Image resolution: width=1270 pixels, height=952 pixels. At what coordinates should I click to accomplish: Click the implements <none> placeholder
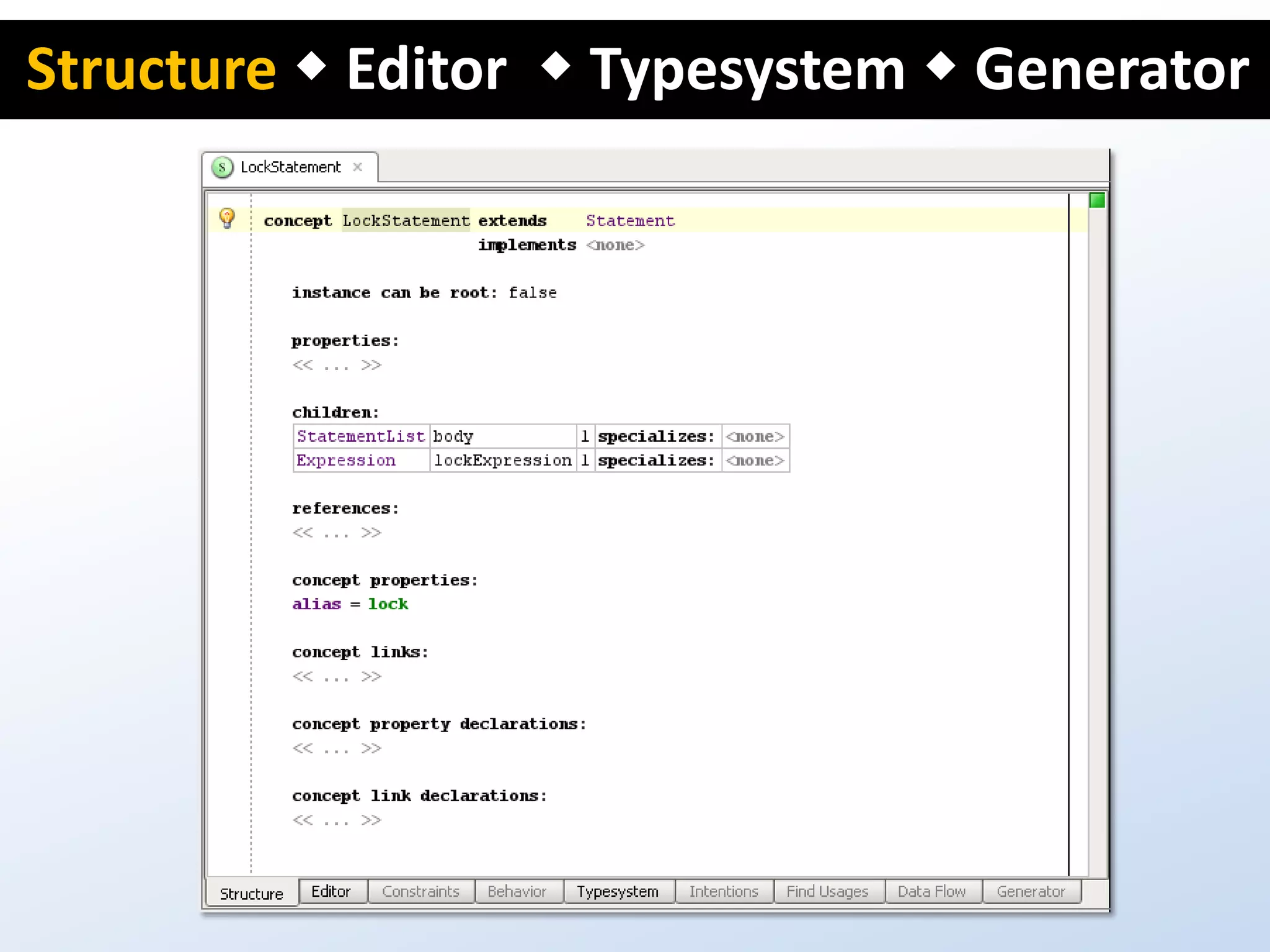(615, 245)
